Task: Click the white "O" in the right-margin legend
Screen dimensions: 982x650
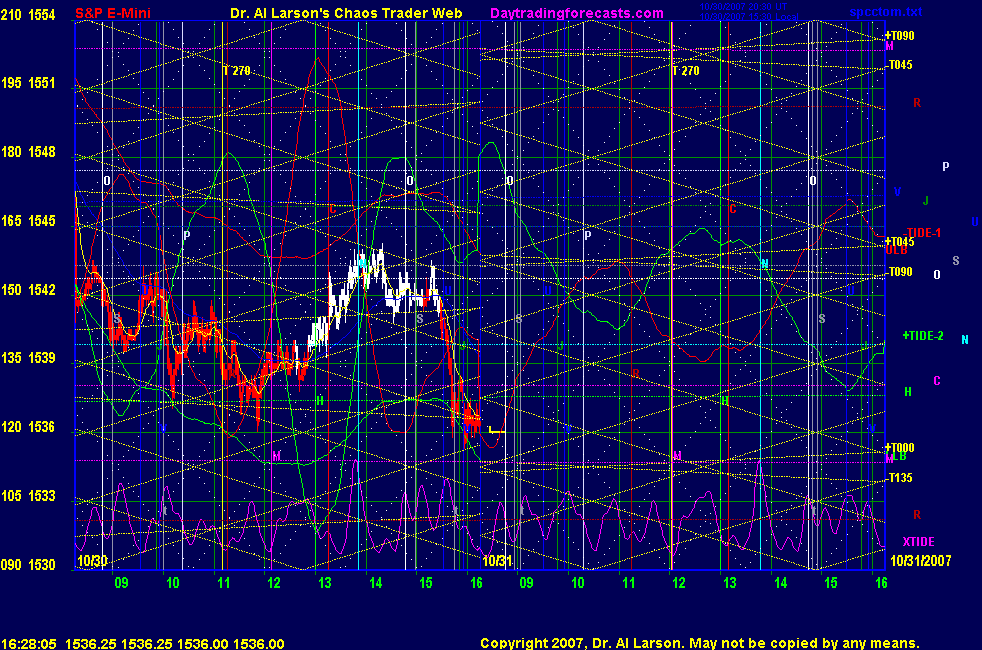Action: (937, 274)
